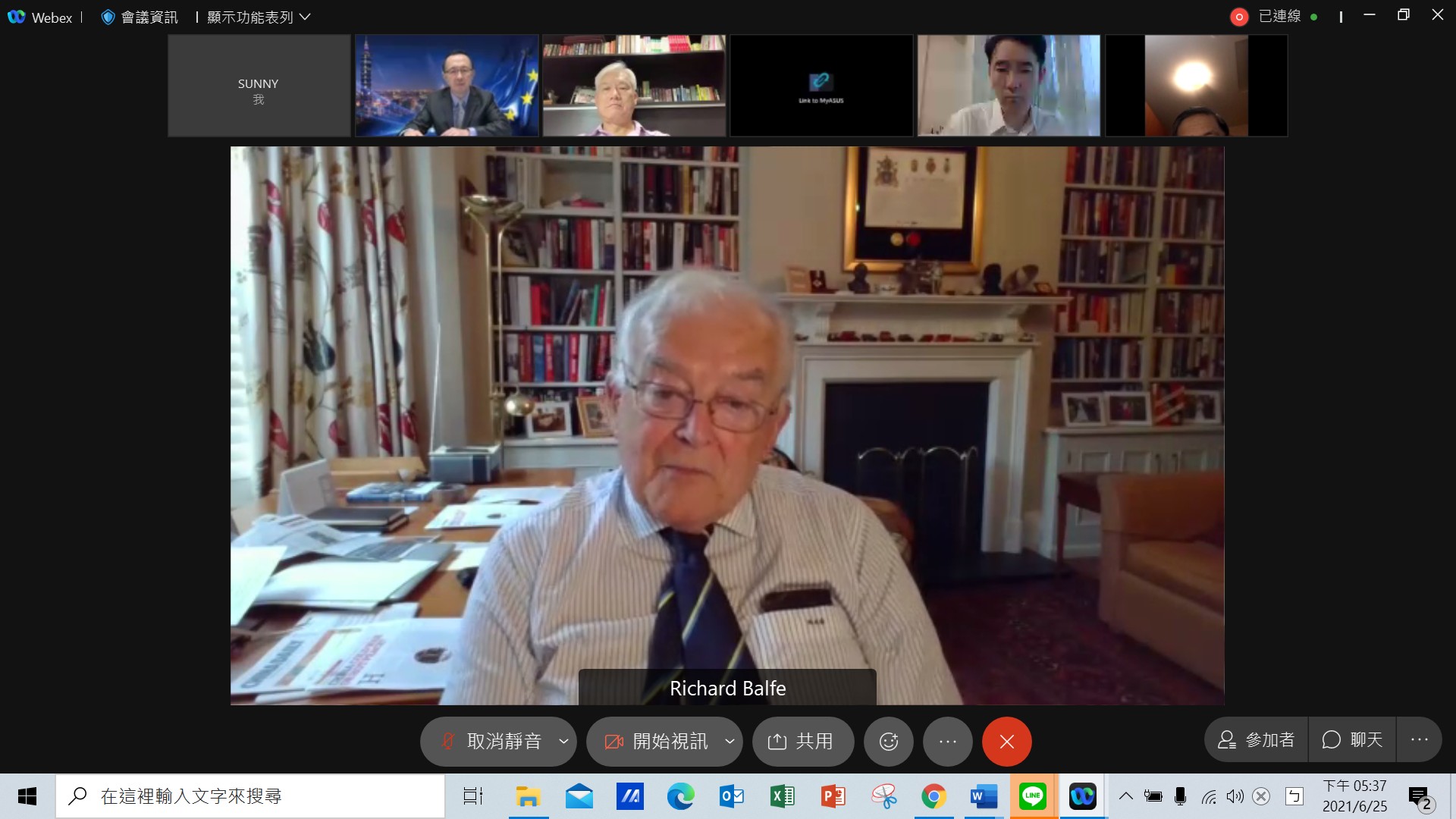
Task: Click the red leave meeting button
Action: pos(1006,741)
